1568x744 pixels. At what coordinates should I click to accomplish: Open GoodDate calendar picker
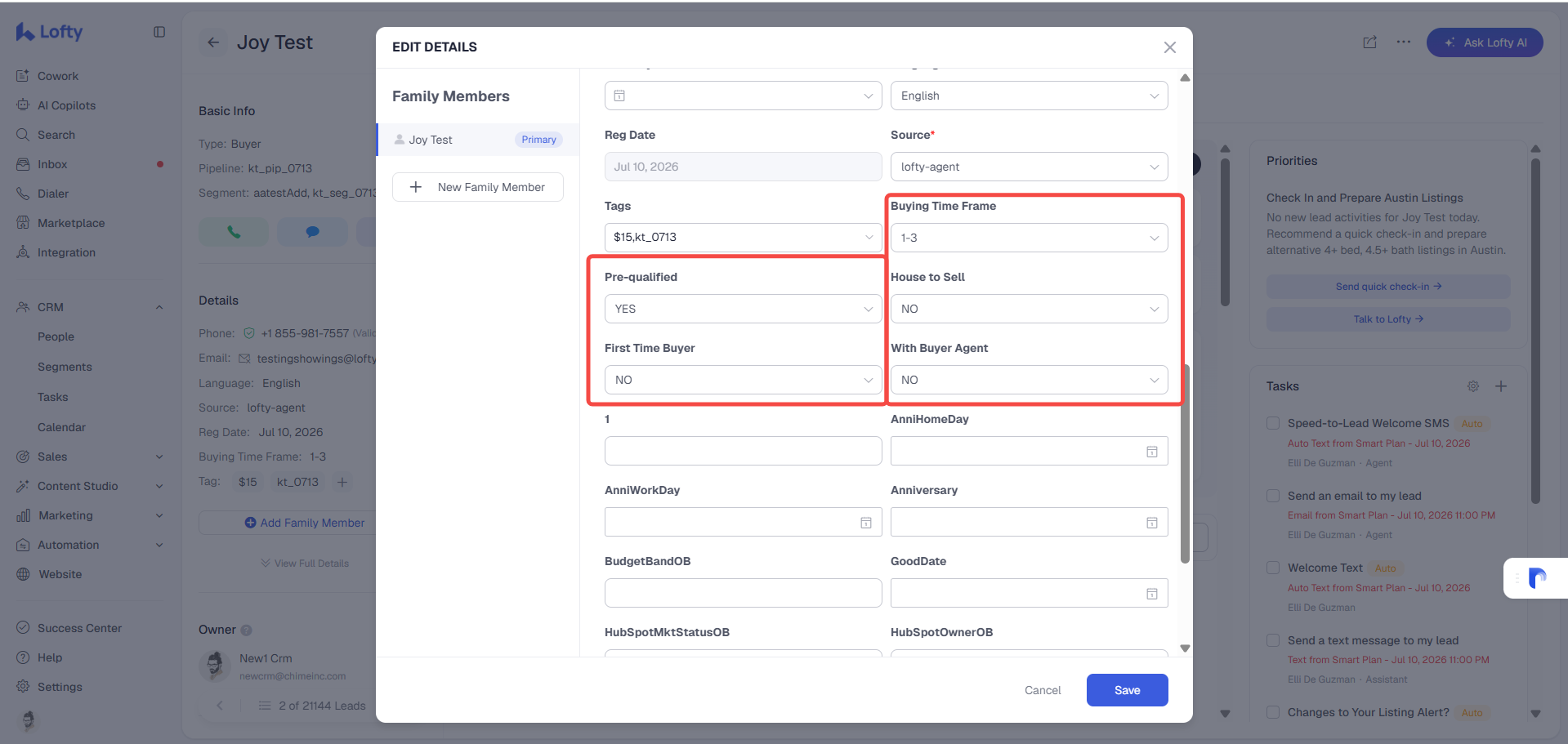[1151, 593]
